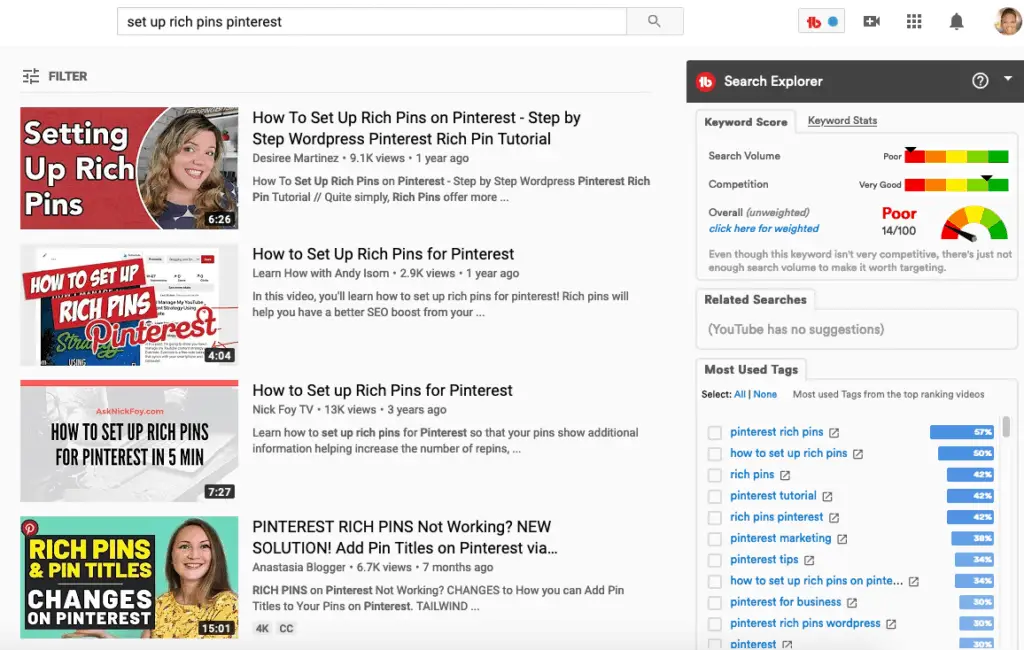
Task: Switch to the Keyword Score tab
Action: pyautogui.click(x=746, y=122)
